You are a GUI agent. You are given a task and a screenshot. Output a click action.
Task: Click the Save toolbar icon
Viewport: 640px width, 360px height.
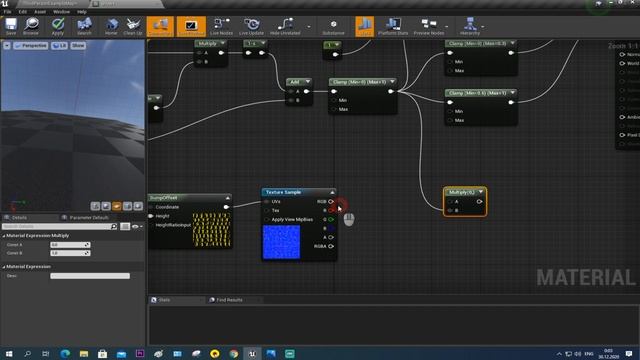11,27
